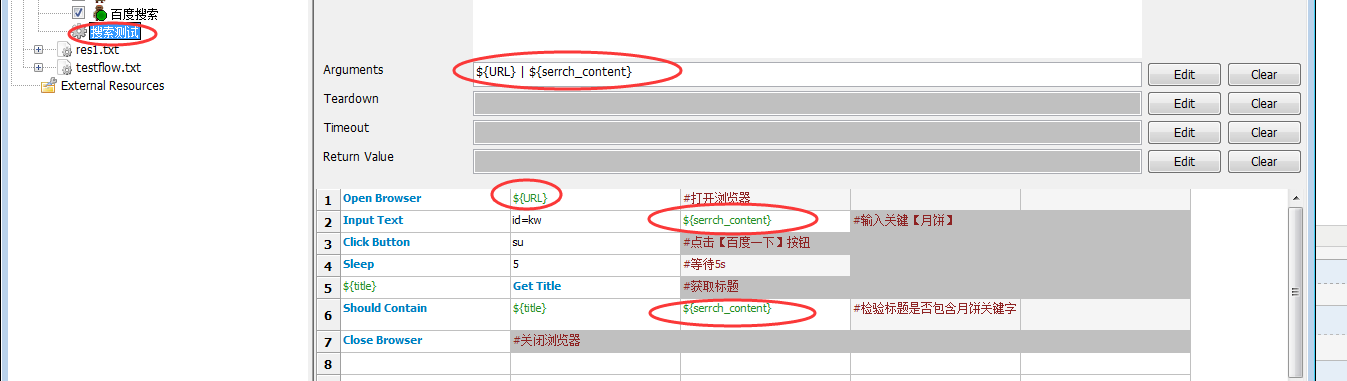Click the Arguments field with ${URL}
The width and height of the screenshot is (1347, 381).
(x=807, y=74)
